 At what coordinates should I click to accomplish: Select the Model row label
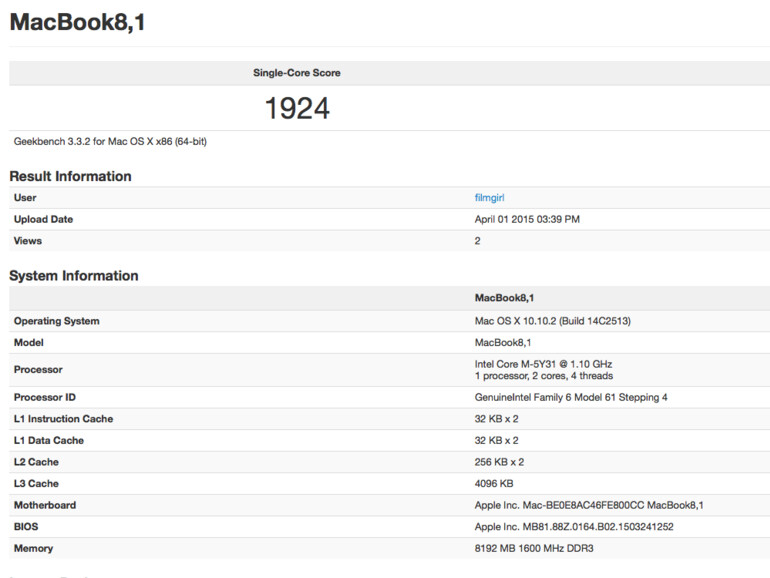[x=28, y=343]
